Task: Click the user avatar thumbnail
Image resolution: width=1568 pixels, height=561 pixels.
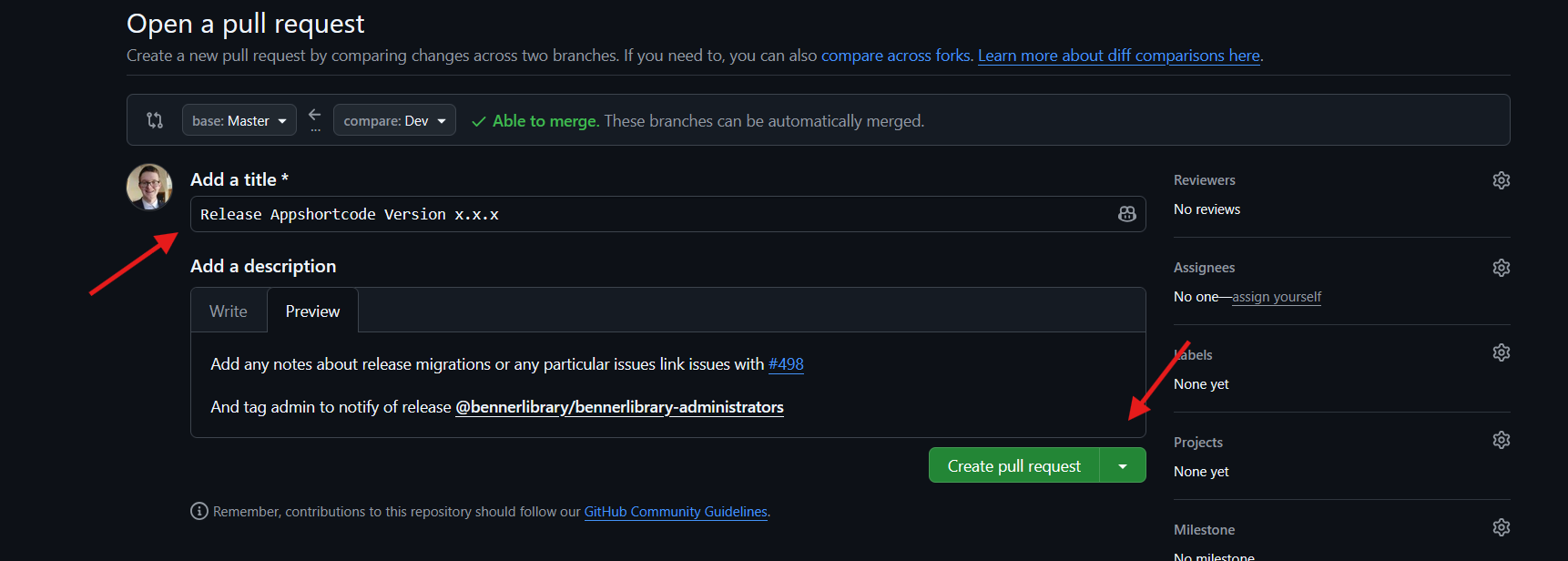Action: (x=149, y=187)
